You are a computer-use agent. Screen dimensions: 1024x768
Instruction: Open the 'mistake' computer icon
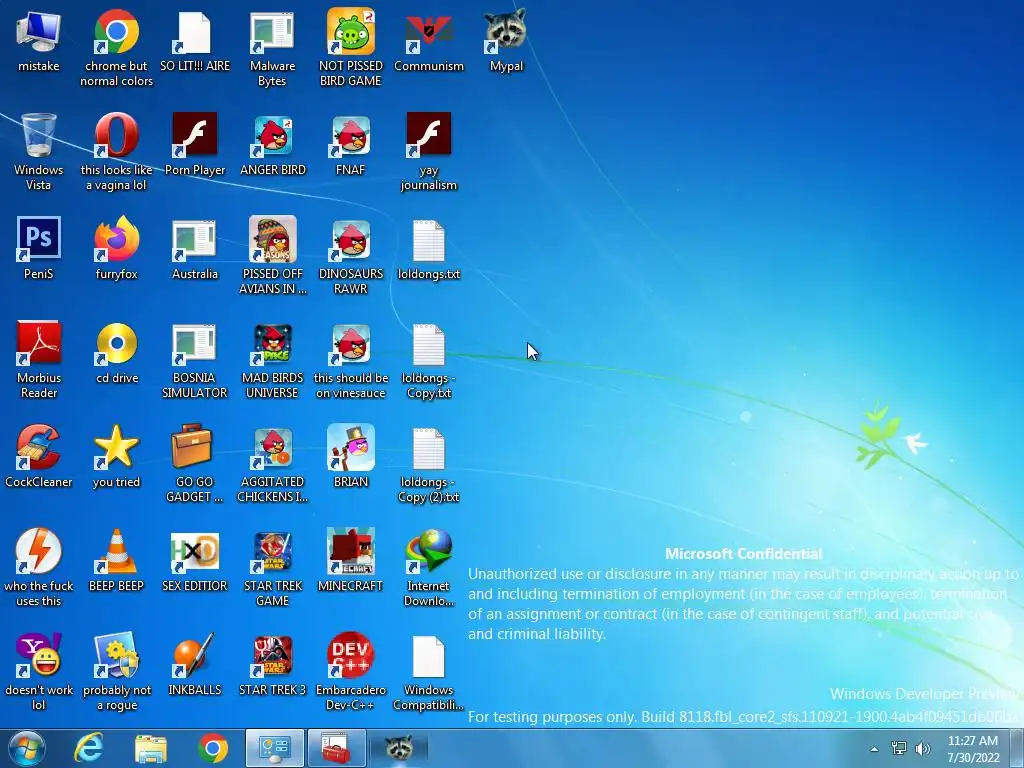[39, 31]
